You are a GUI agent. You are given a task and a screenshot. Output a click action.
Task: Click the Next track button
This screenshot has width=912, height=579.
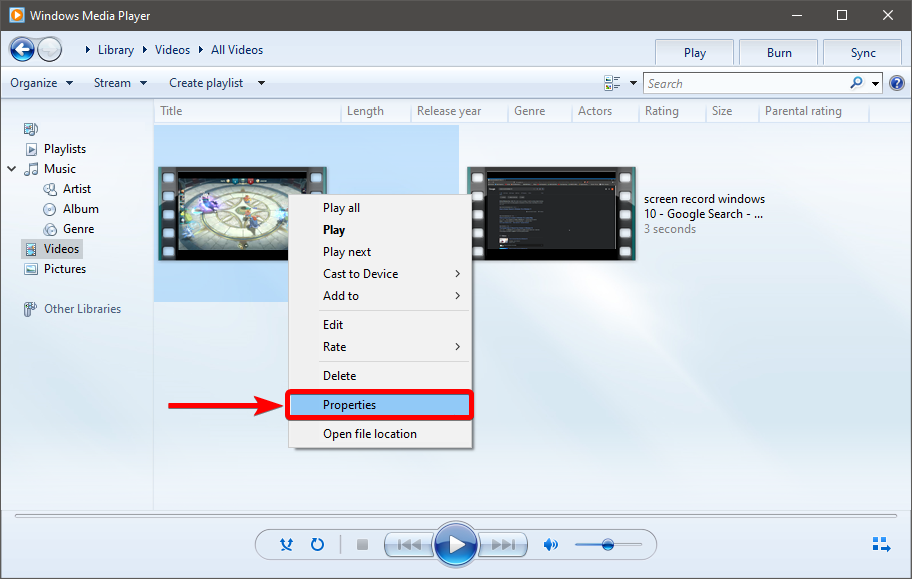[504, 545]
